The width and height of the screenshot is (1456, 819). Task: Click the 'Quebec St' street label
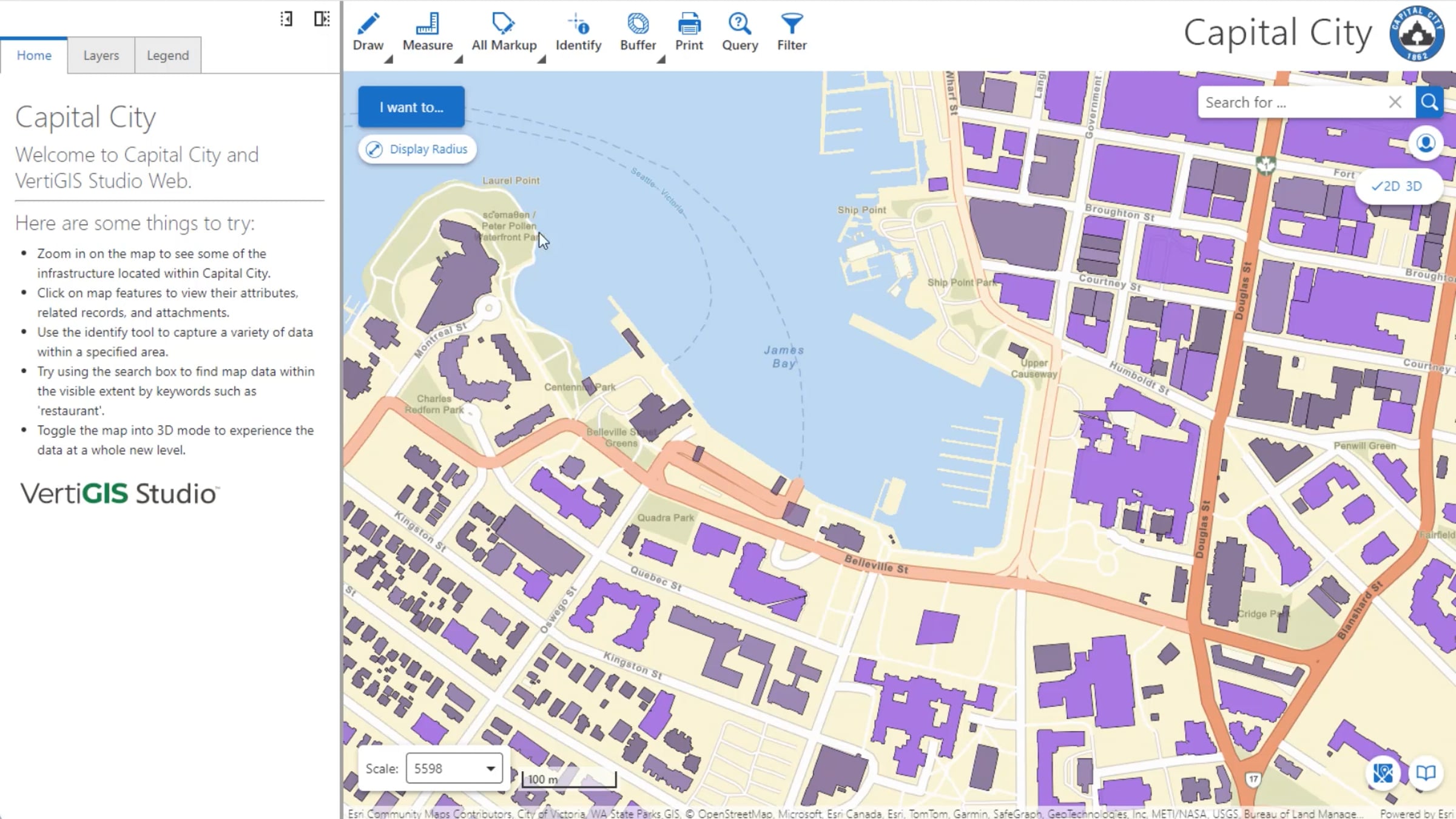point(656,578)
